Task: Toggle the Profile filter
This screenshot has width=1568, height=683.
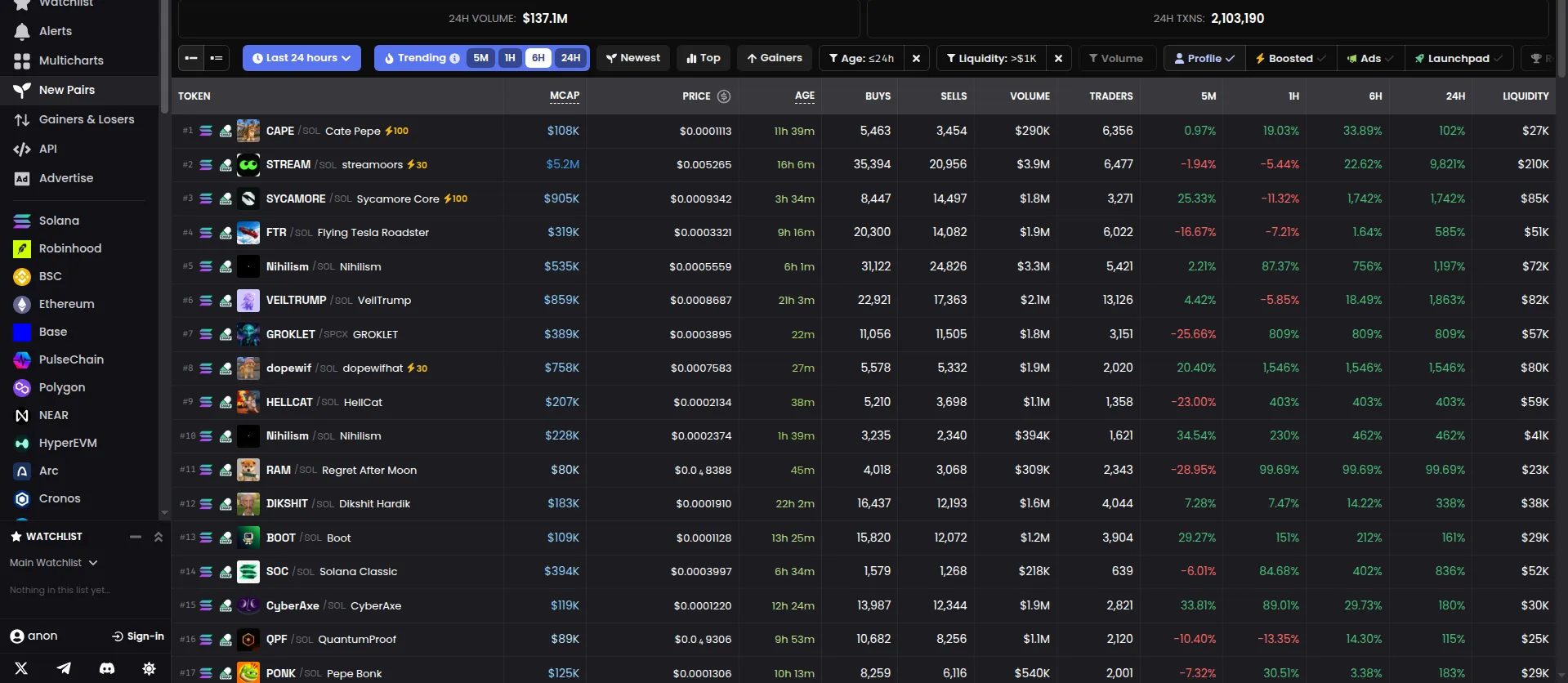Action: click(x=1204, y=58)
